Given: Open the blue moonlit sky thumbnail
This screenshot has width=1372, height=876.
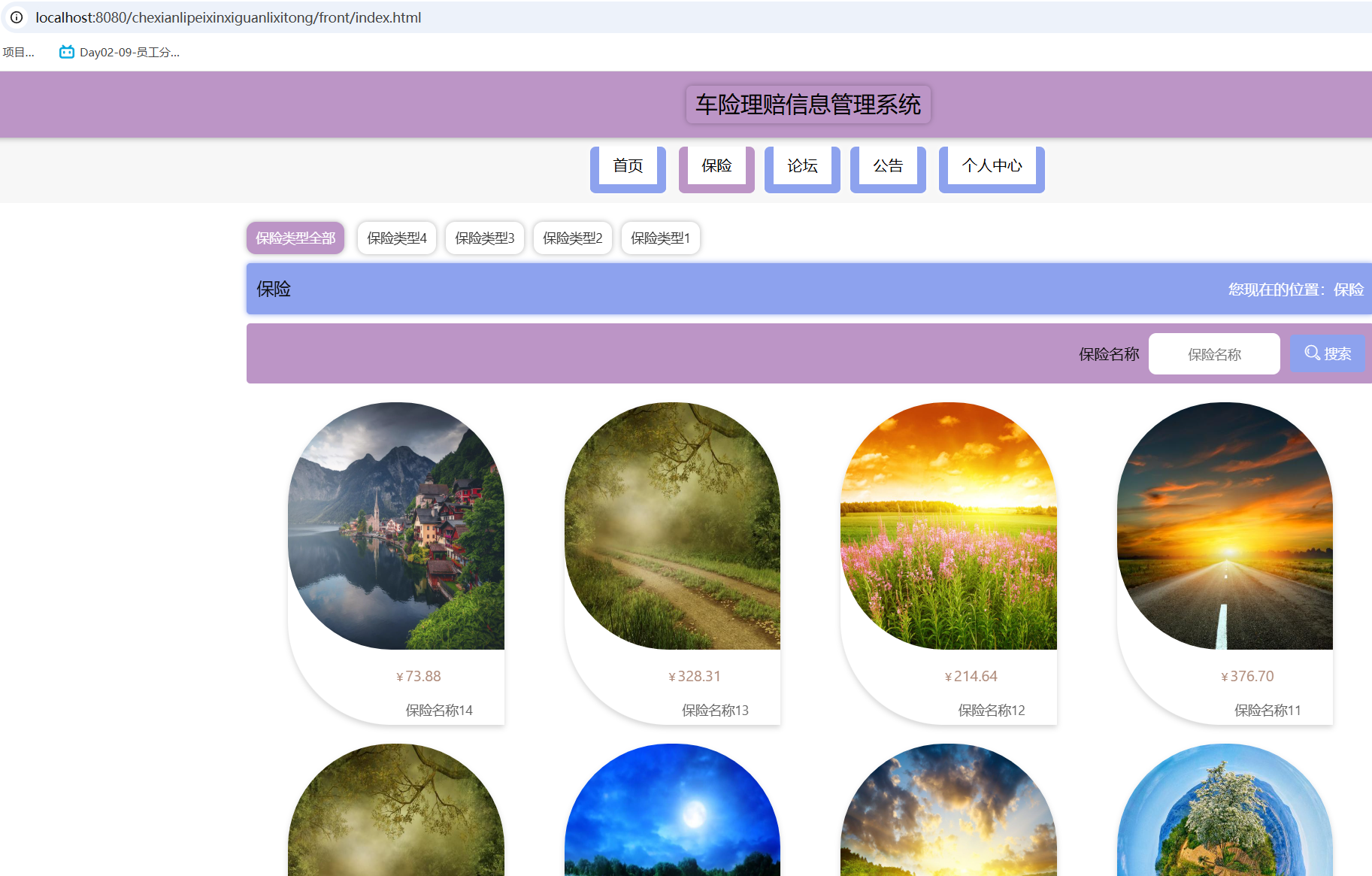Looking at the screenshot, I should click(672, 810).
